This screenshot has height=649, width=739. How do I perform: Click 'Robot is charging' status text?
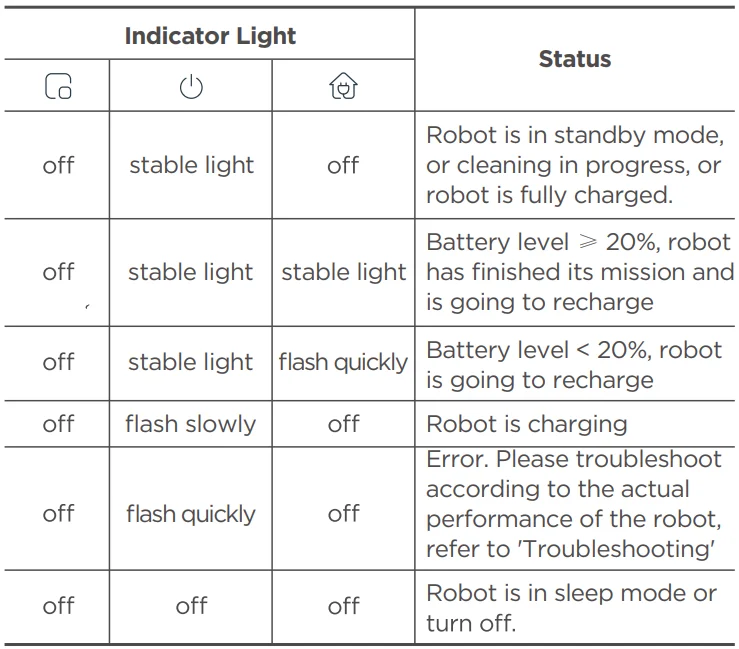click(526, 424)
